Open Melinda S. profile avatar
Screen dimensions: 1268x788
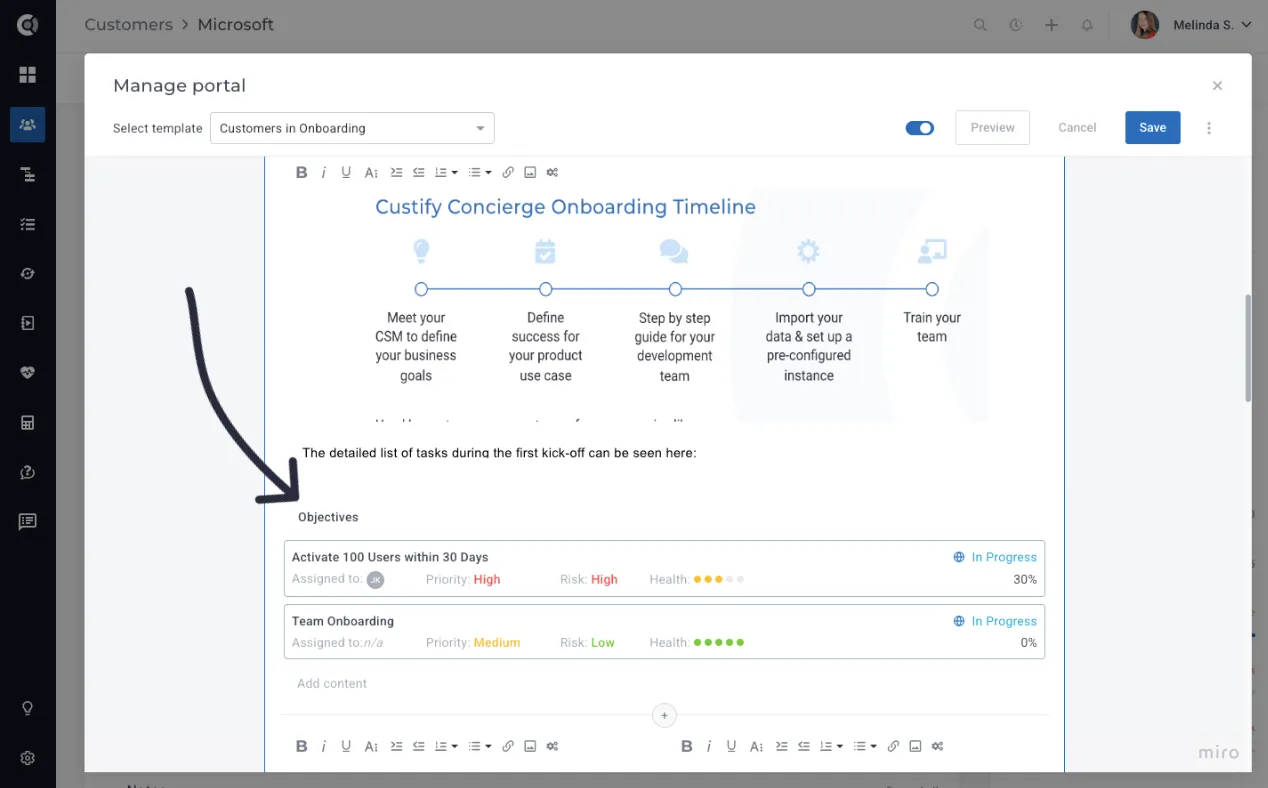pos(1145,25)
